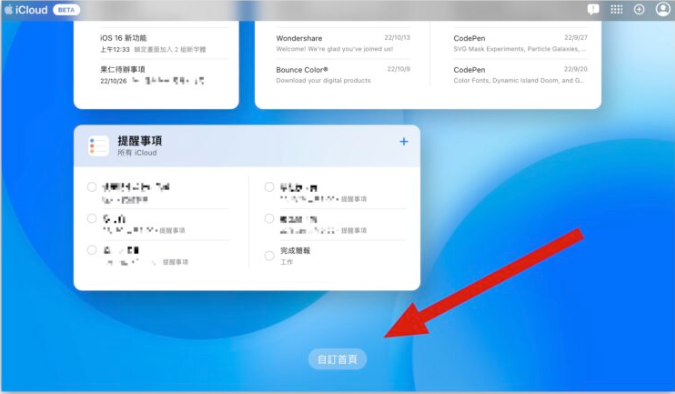This screenshot has width=675, height=394.
Task: Open the Bounce Color email
Action: (343, 74)
